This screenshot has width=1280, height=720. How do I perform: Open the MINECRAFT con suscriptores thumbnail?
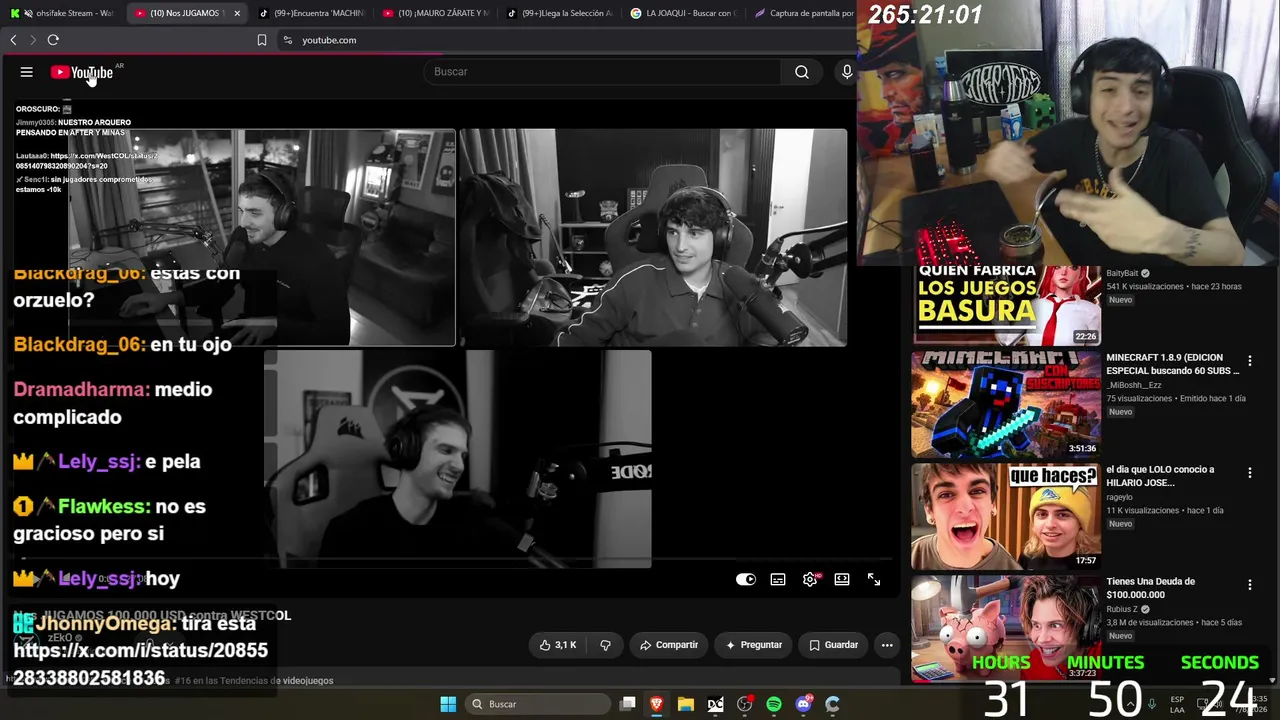click(x=1006, y=404)
